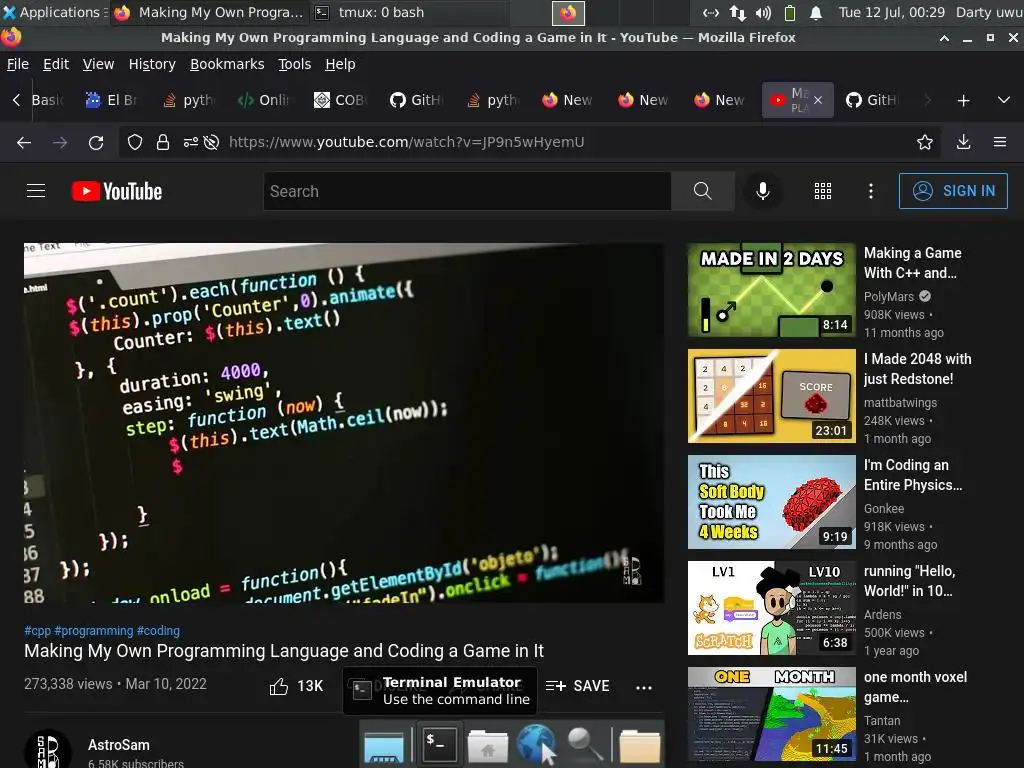Click the address bar URL

point(406,142)
